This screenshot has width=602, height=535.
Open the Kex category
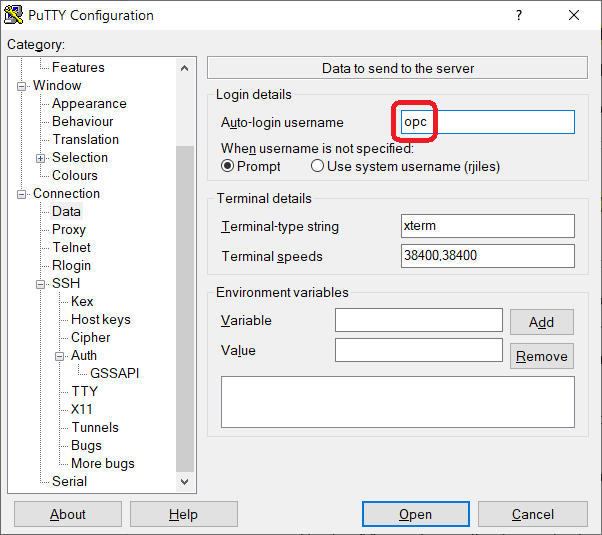pos(82,301)
